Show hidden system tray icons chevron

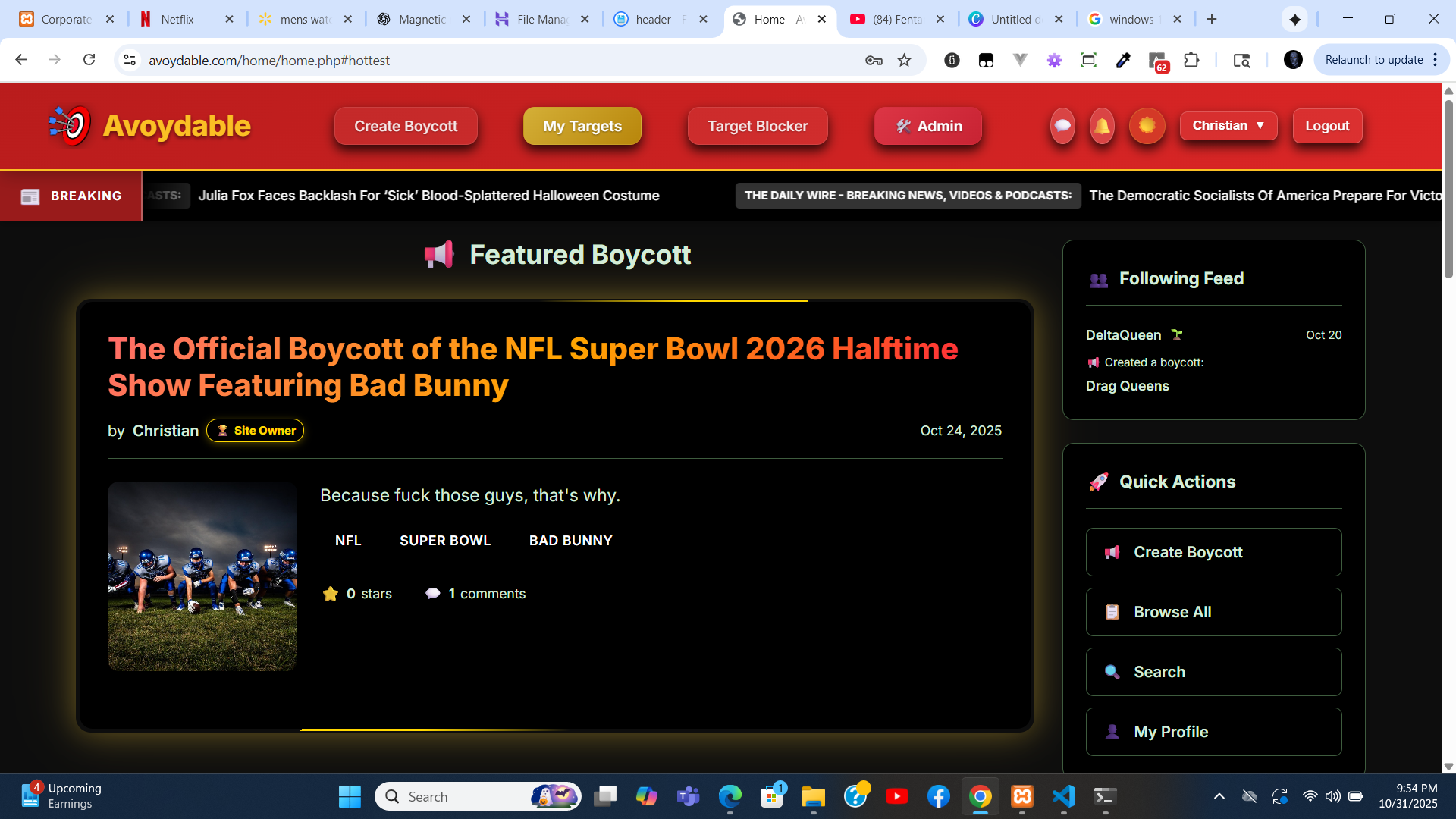(1219, 796)
